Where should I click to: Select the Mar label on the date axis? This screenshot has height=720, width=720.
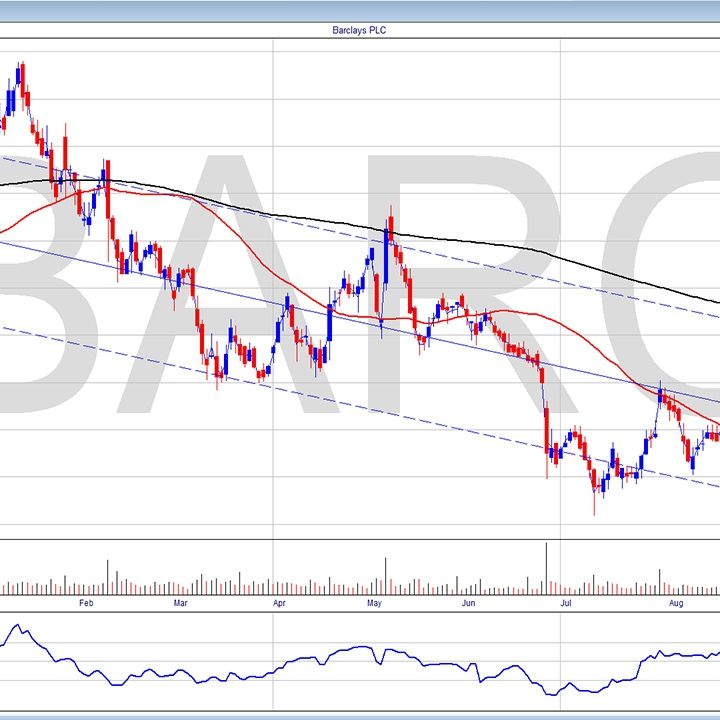tap(181, 603)
